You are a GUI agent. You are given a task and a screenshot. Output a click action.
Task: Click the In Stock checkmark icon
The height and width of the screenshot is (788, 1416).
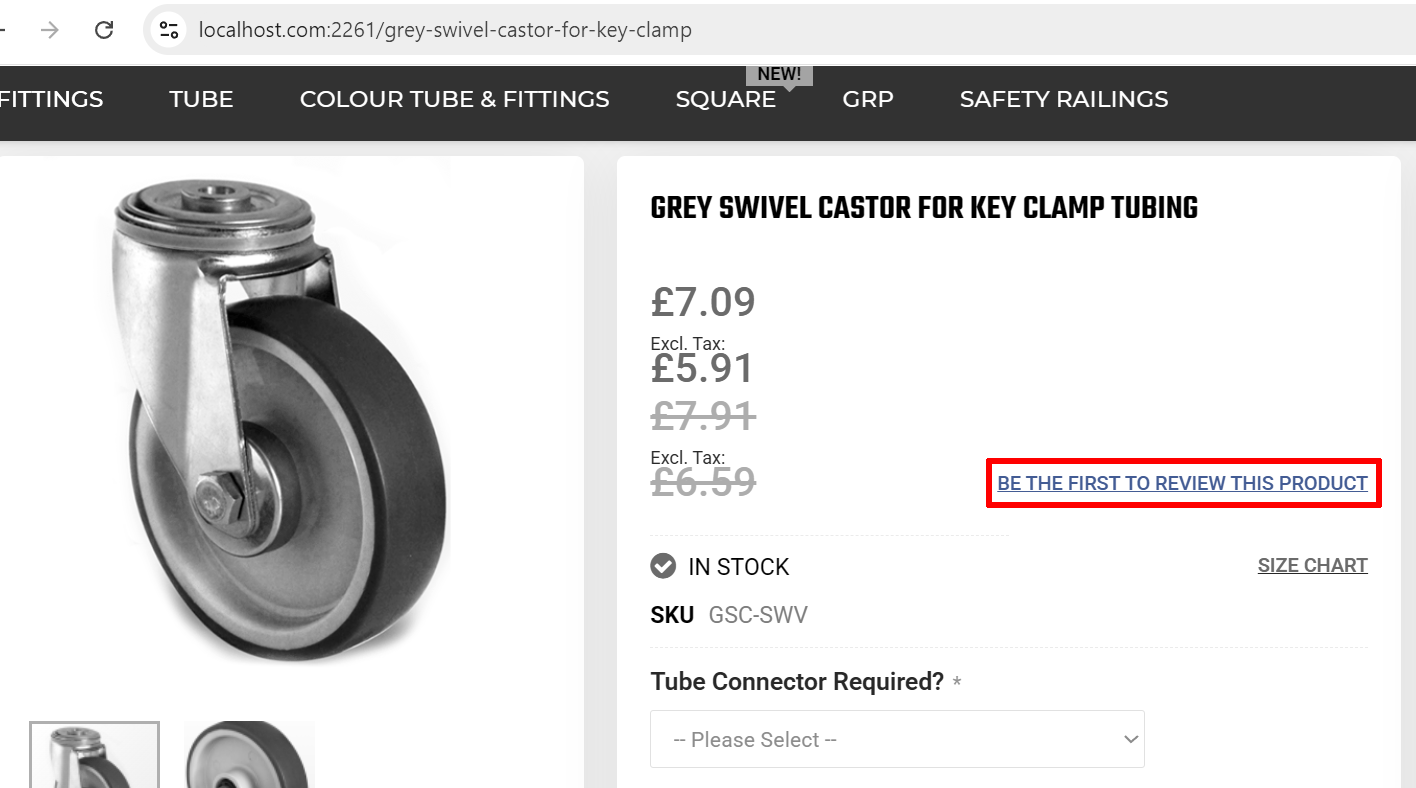click(x=663, y=567)
